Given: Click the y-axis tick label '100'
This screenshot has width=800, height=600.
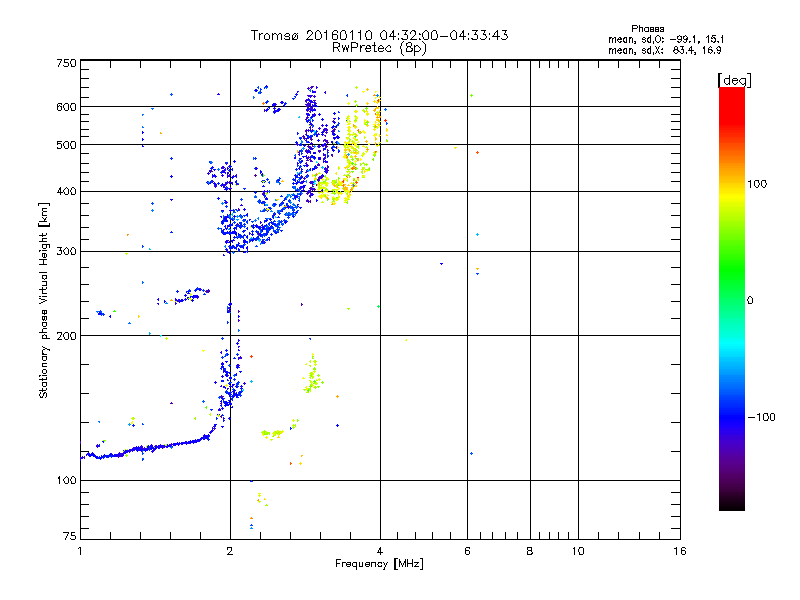Looking at the screenshot, I should tap(66, 481).
